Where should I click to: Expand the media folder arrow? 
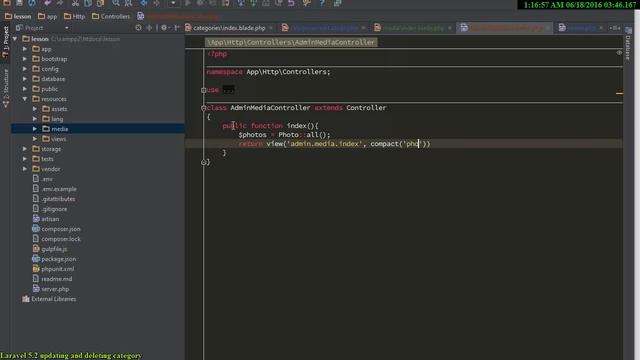click(x=35, y=129)
